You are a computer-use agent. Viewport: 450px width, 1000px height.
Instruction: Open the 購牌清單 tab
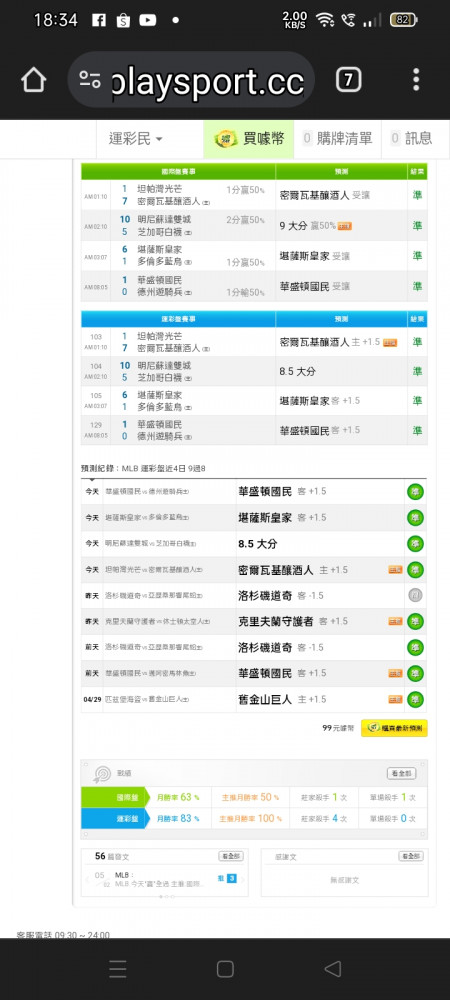(x=337, y=138)
